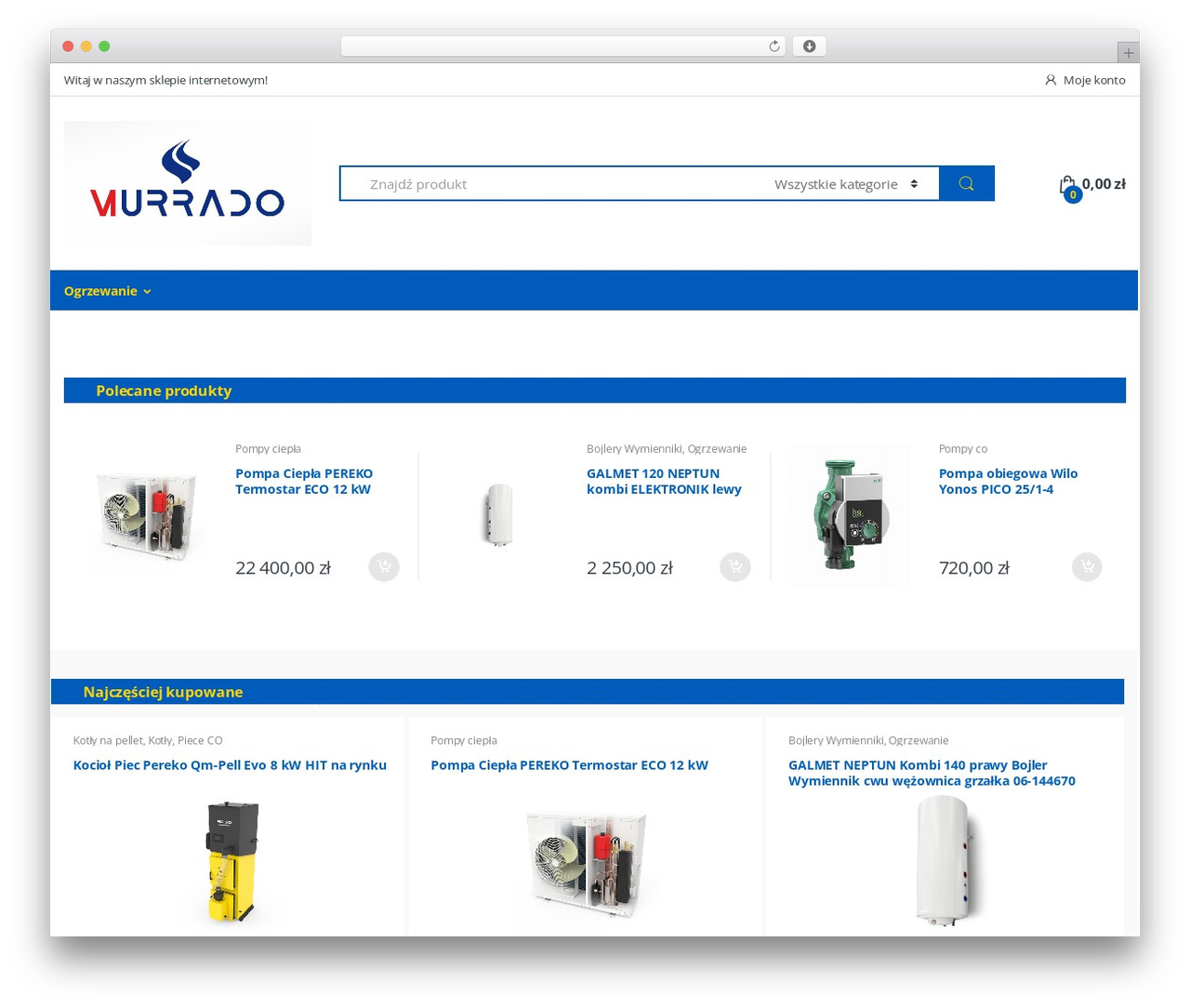Viewport: 1190px width, 1008px height.
Task: Click the MURRADO logo
Action: (188, 183)
